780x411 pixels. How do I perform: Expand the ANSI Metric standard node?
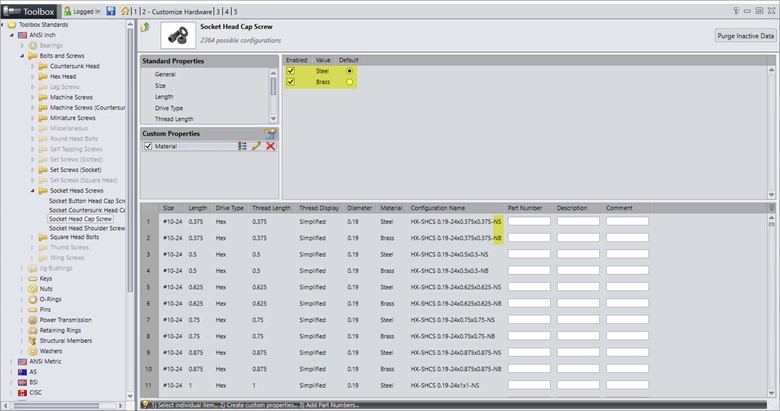click(x=11, y=361)
